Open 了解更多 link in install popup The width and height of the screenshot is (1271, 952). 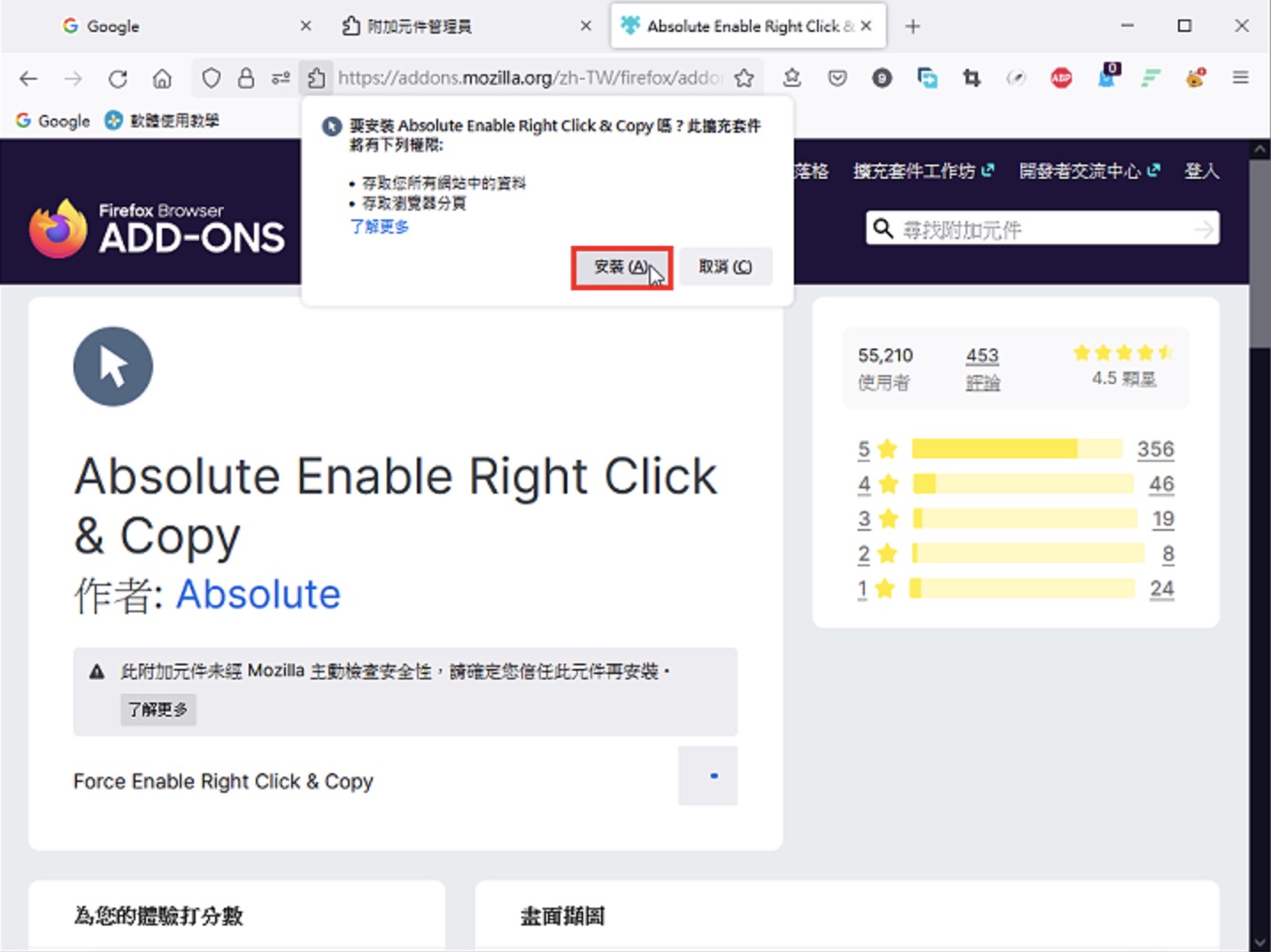click(379, 226)
